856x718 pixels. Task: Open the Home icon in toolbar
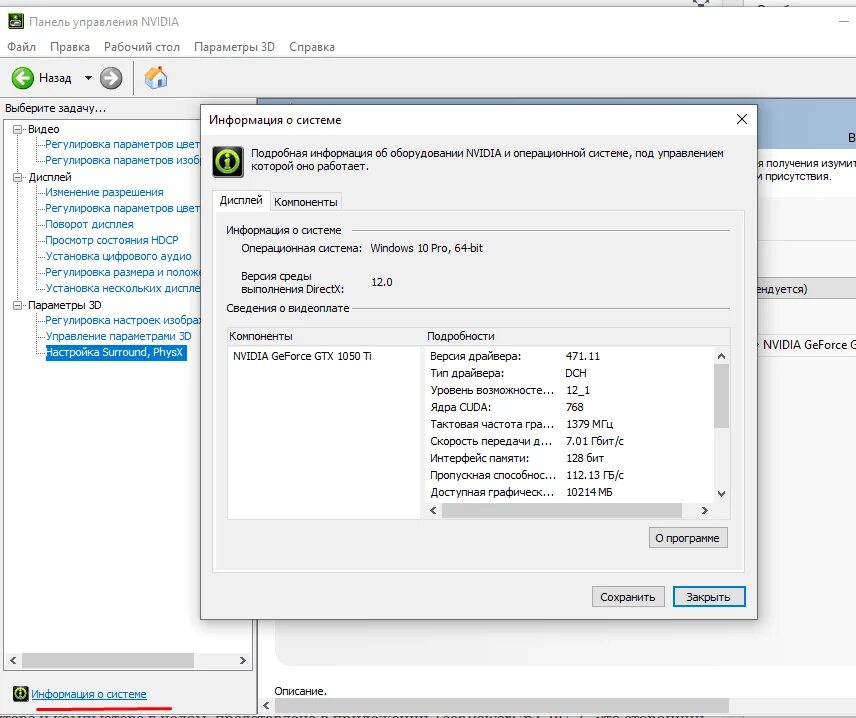pyautogui.click(x=156, y=78)
